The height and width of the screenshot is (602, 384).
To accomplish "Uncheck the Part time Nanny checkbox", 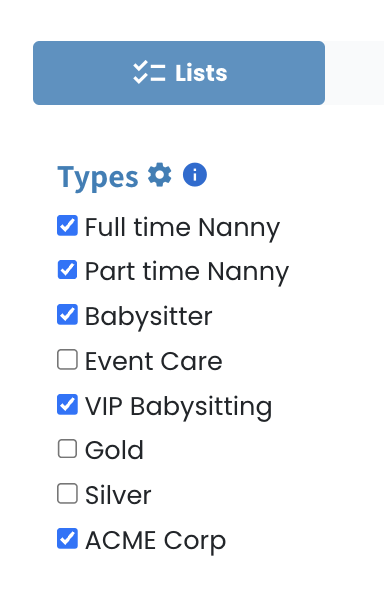I will click(68, 270).
